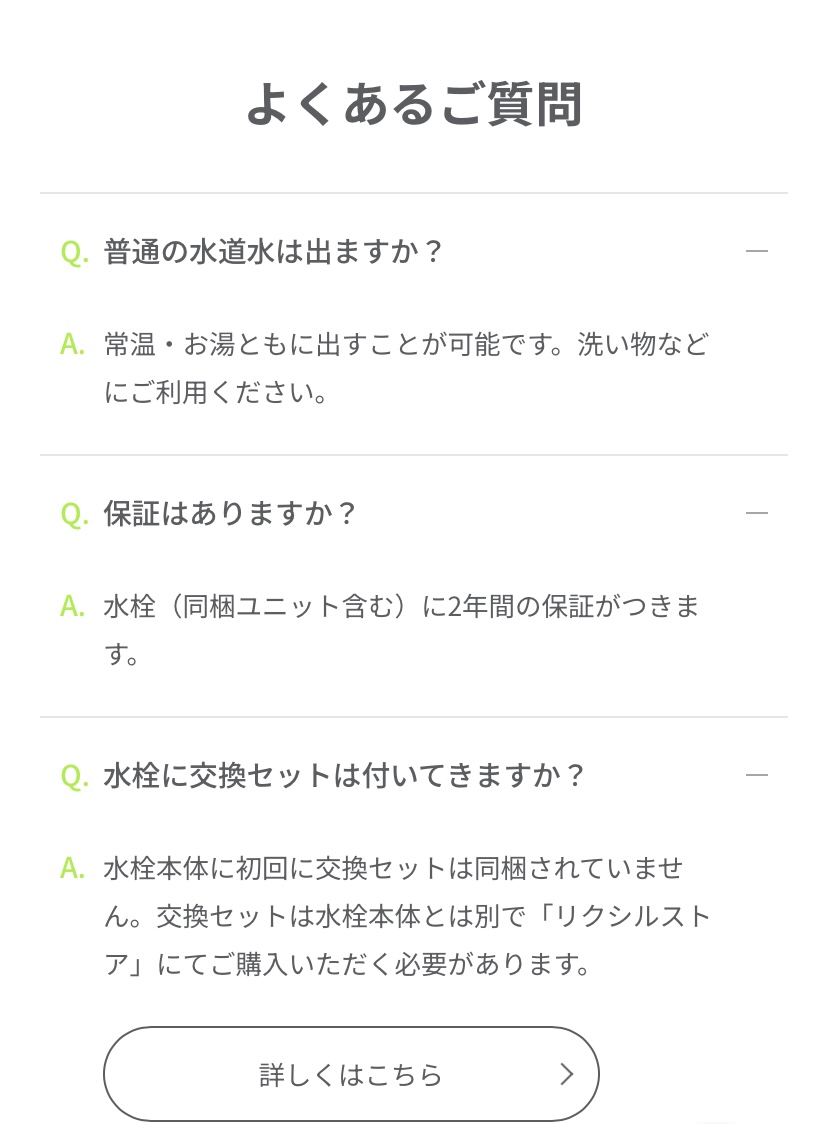Click the 「リクシルストア」 mention in the answer
This screenshot has width=828, height=1124.
coord(624,916)
